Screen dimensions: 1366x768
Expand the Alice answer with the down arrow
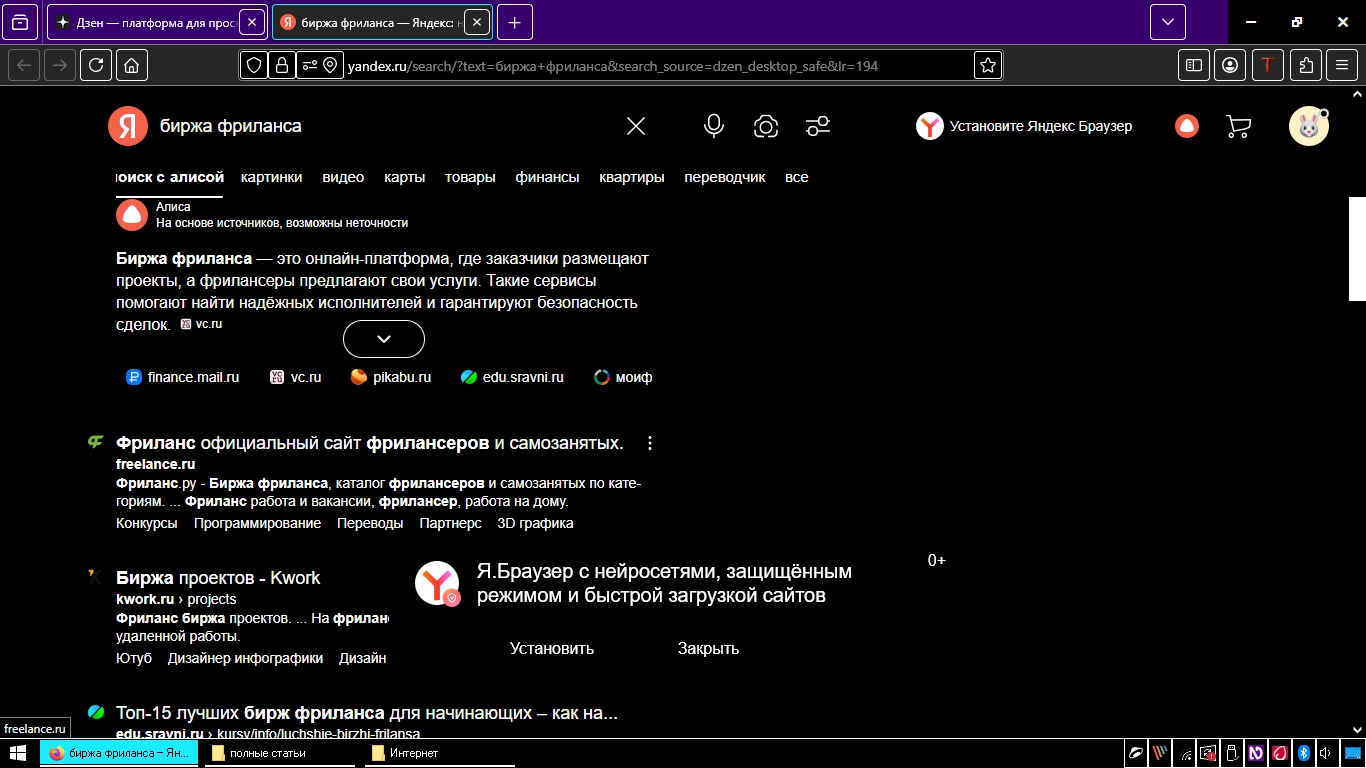coord(383,338)
